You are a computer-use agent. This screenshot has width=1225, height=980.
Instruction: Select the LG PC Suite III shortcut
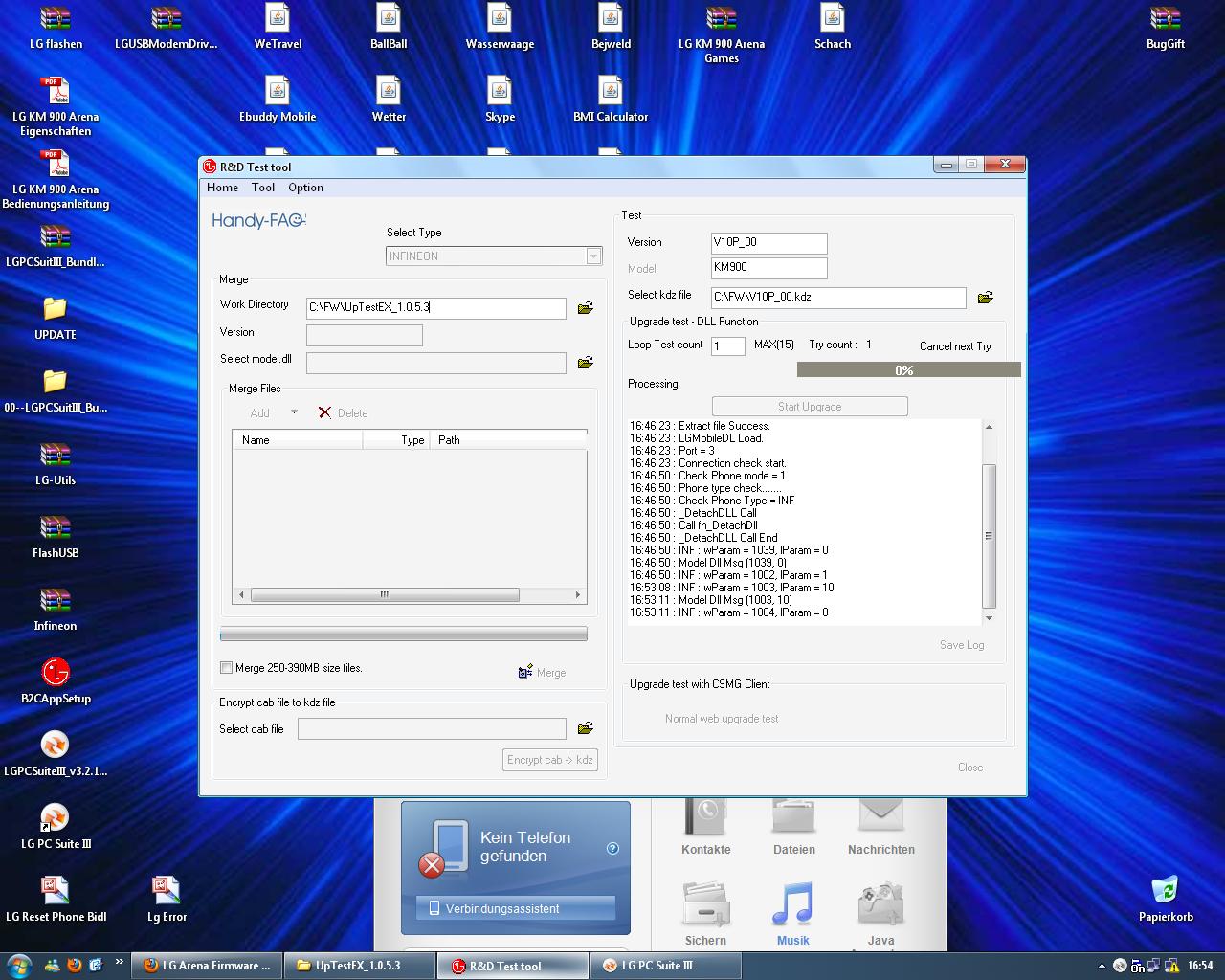pyautogui.click(x=56, y=827)
